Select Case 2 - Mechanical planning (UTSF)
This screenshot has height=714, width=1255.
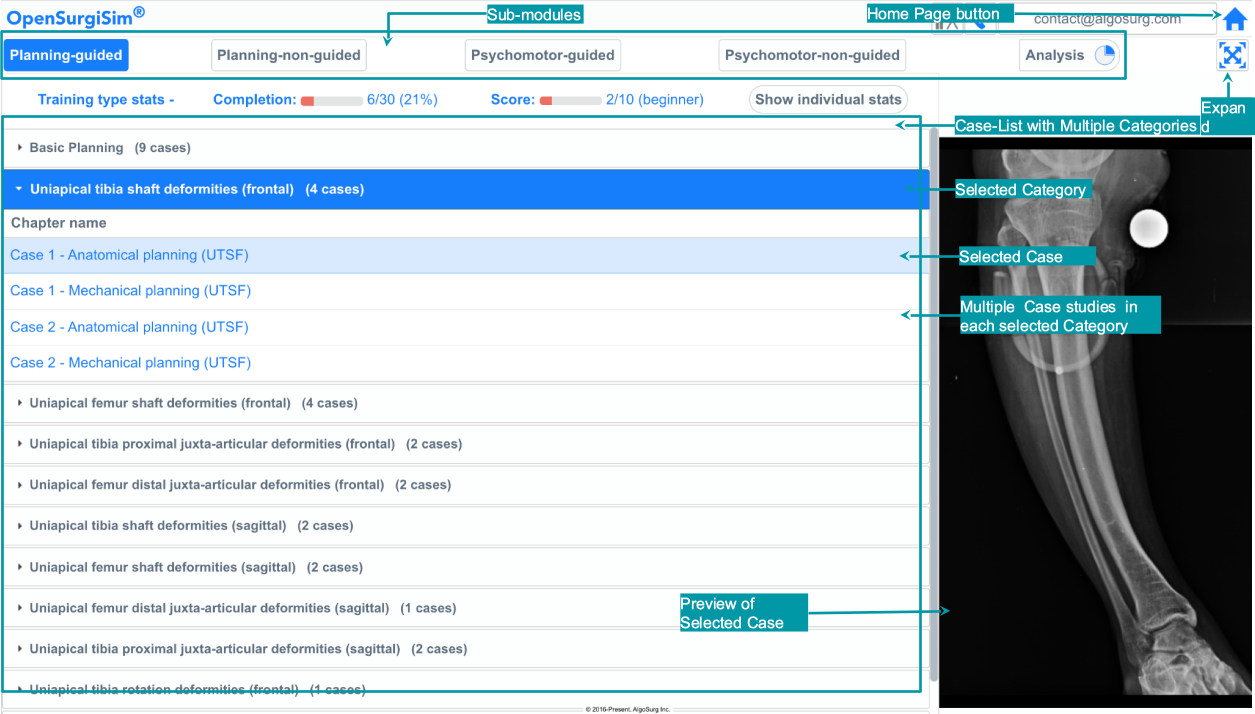tap(130, 363)
